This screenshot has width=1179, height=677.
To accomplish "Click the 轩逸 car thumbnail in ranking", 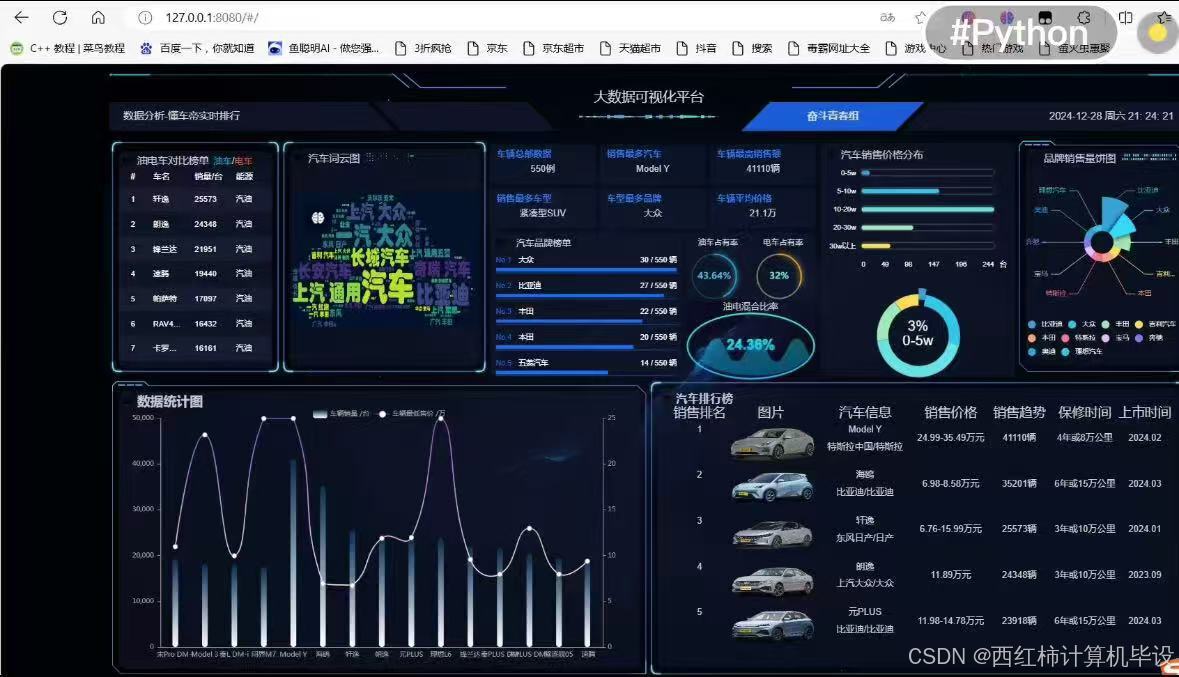I will [772, 533].
